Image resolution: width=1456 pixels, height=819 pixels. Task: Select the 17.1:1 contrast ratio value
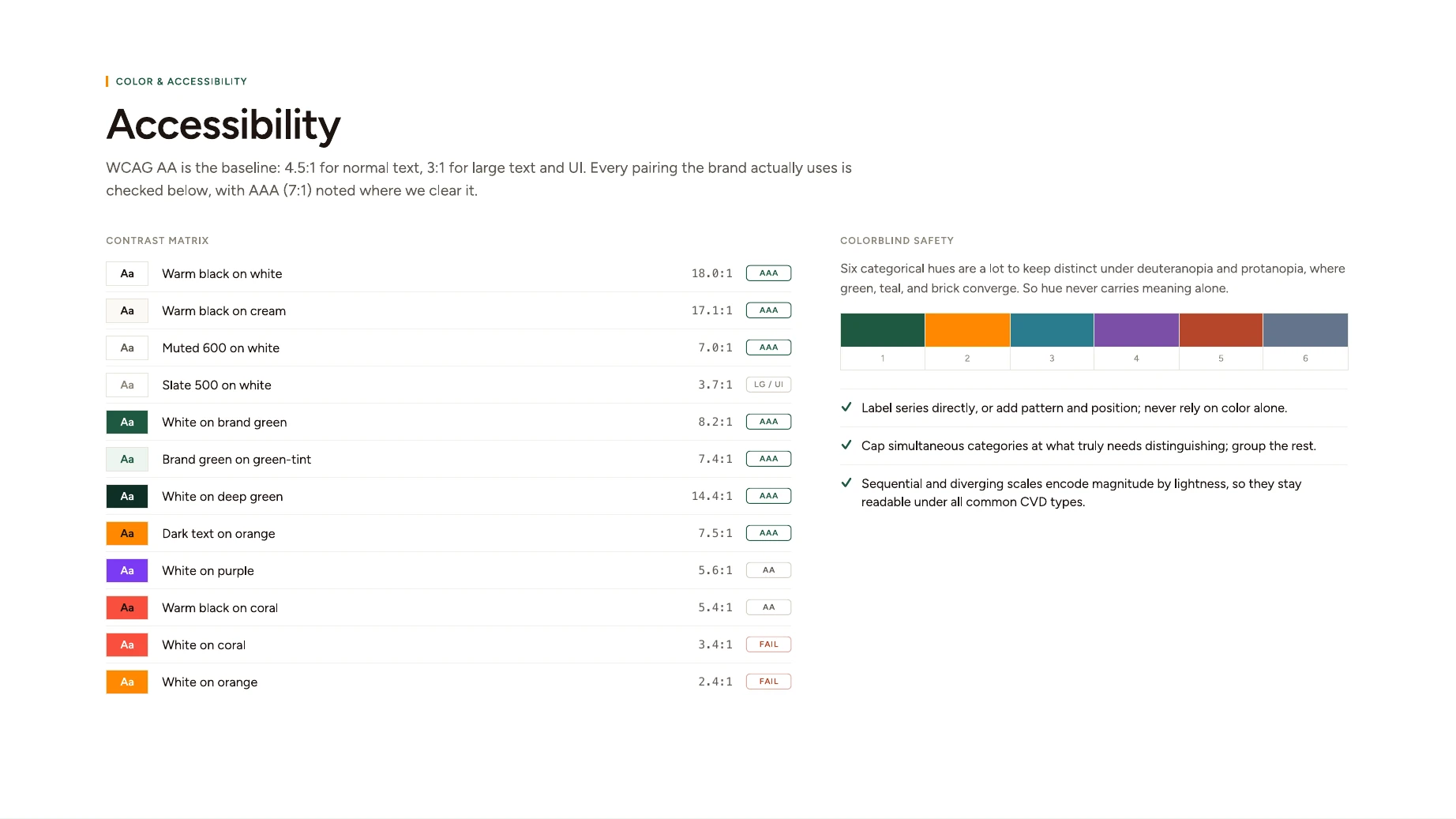[712, 310]
